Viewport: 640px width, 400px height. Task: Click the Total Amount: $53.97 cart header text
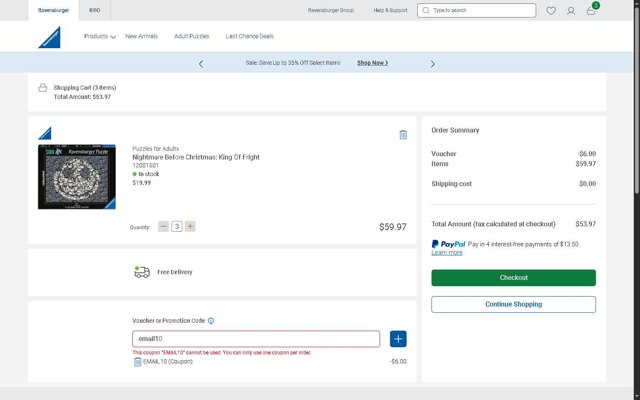click(82, 97)
